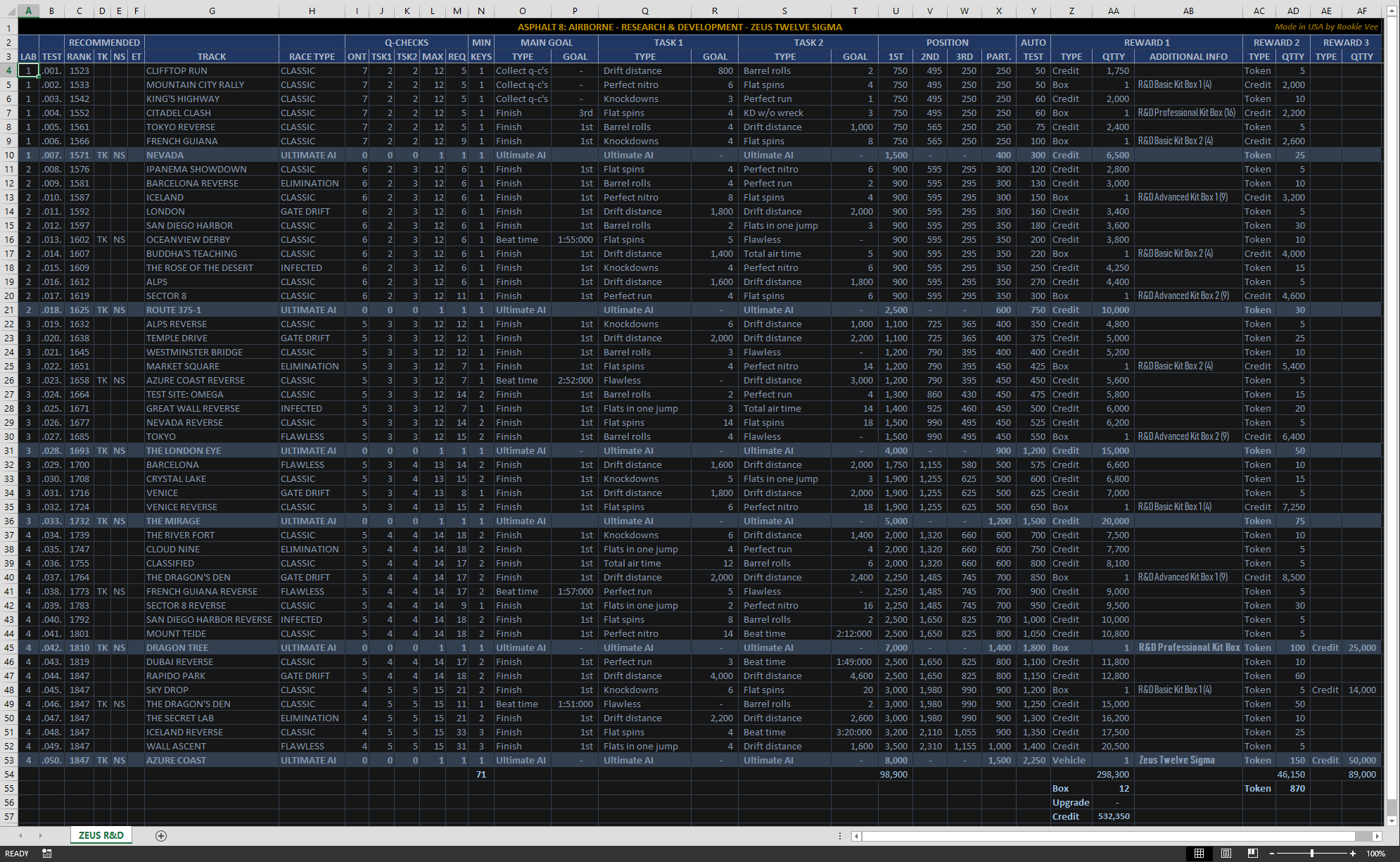Select column S header

click(784, 11)
